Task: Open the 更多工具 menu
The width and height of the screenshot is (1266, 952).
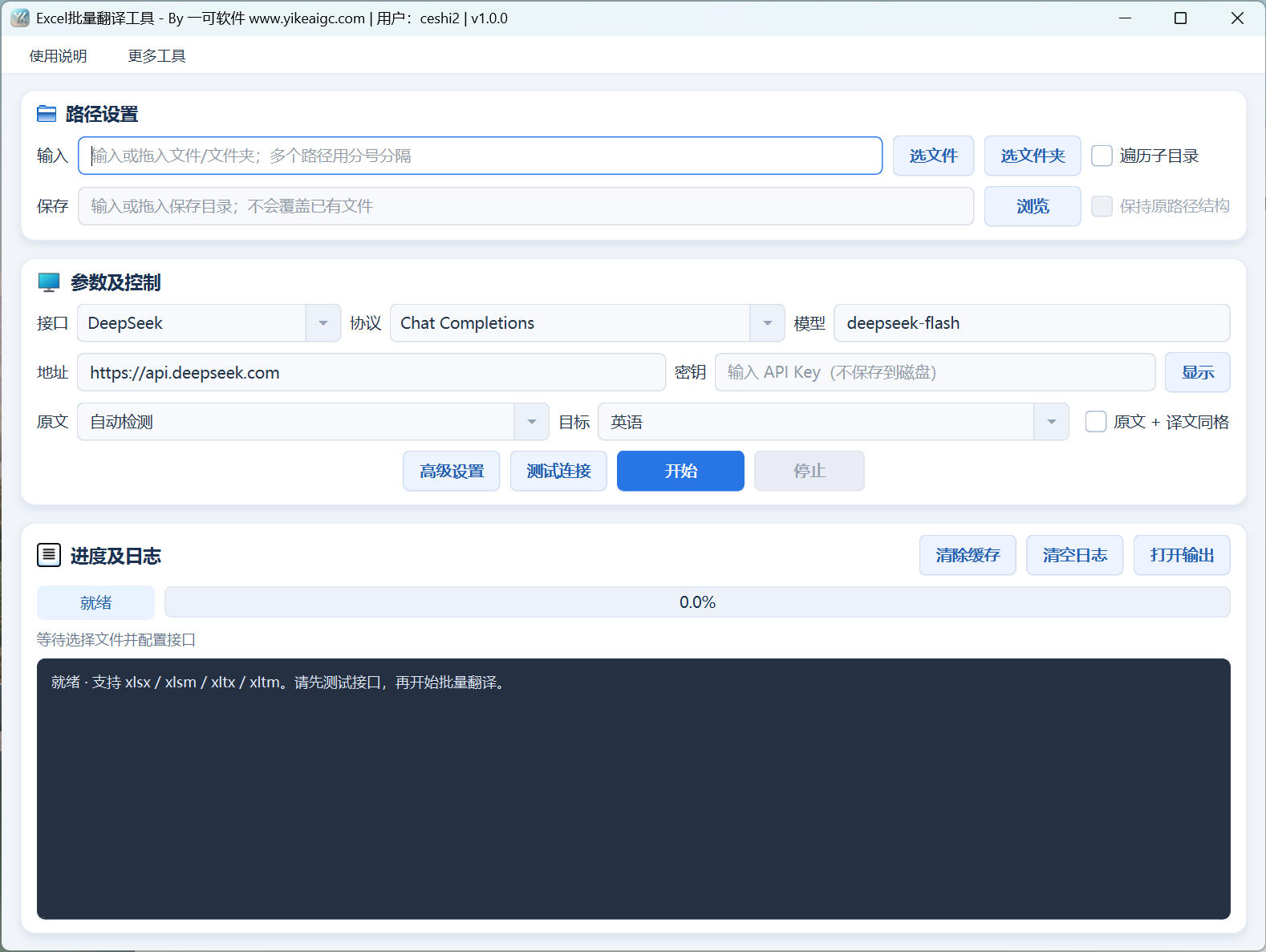Action: [156, 56]
